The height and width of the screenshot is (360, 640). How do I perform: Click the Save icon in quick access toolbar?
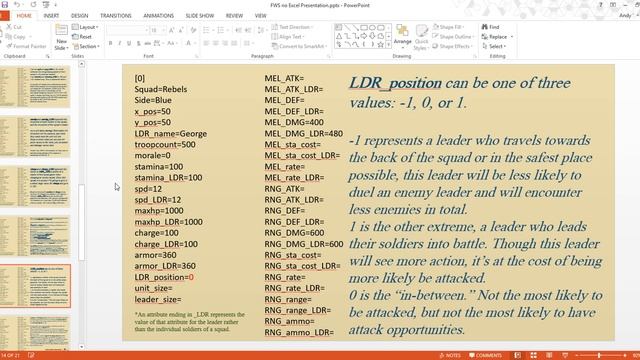(x=5, y=5)
